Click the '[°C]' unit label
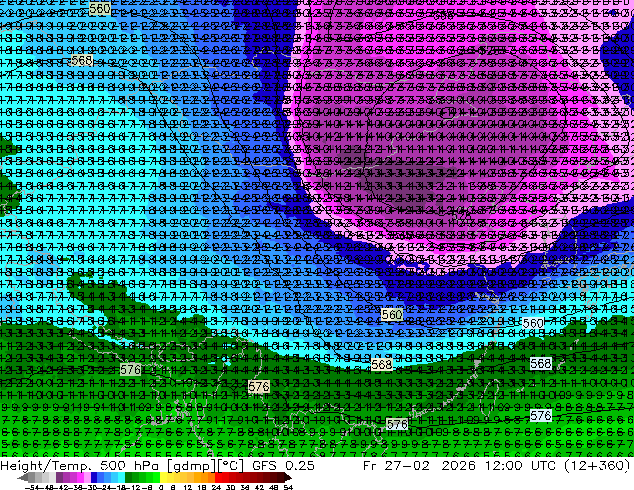Image resolution: width=634 pixels, height=490 pixels. 231,466
